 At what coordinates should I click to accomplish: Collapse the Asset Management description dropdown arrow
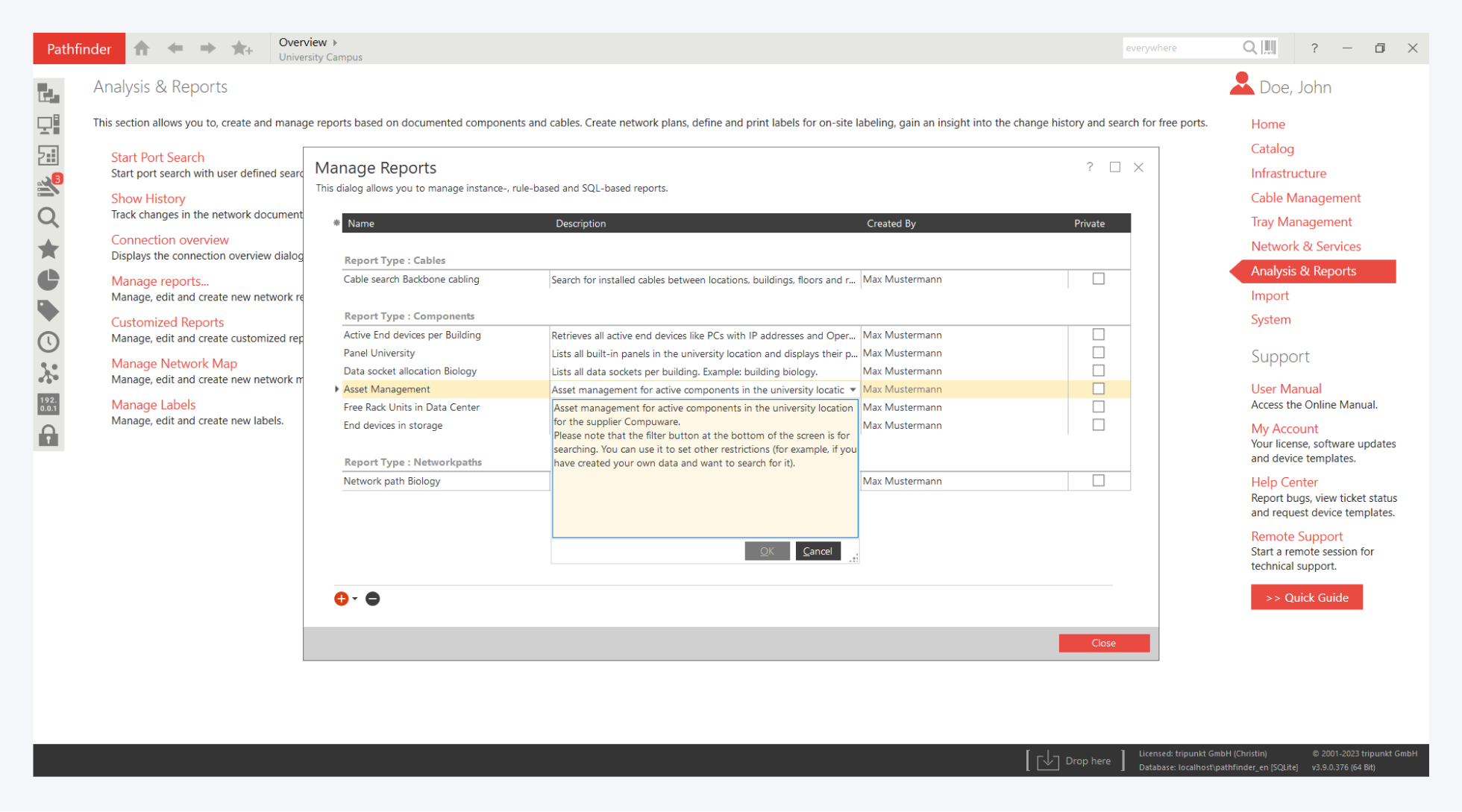pyautogui.click(x=853, y=390)
